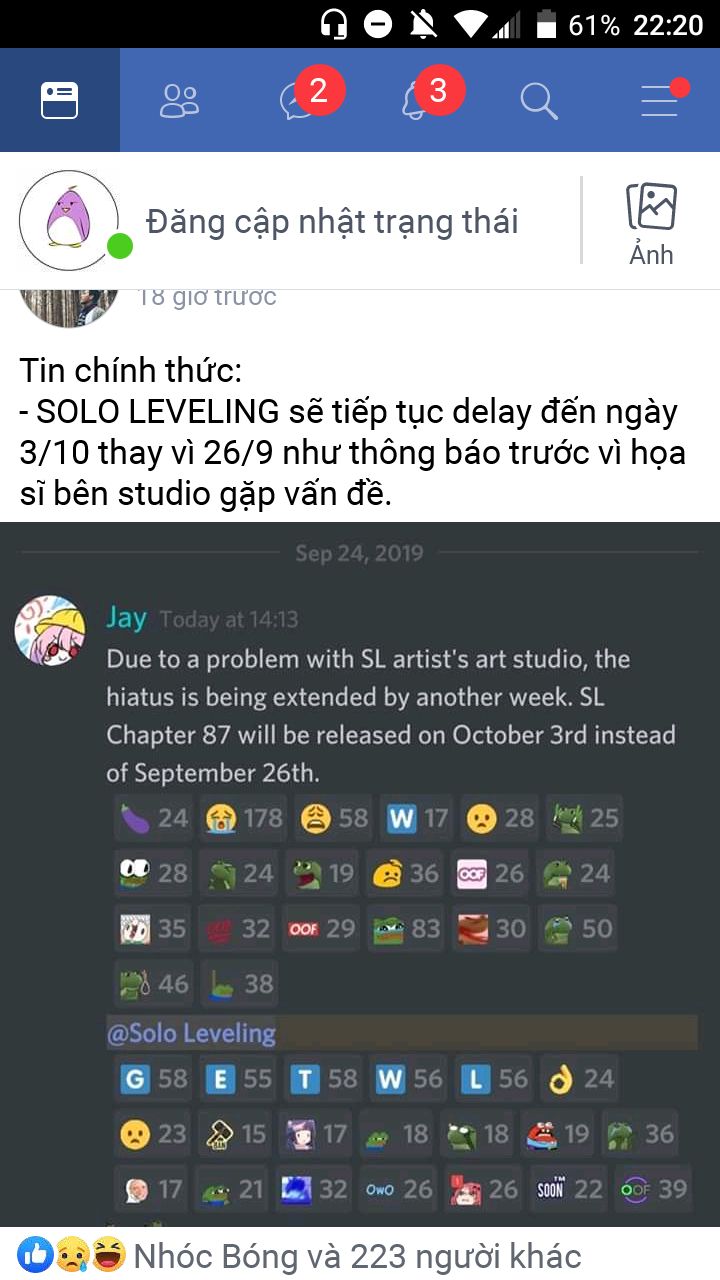Open Messenger with 2 unread messages
The height and width of the screenshot is (1280, 720).
(x=300, y=100)
